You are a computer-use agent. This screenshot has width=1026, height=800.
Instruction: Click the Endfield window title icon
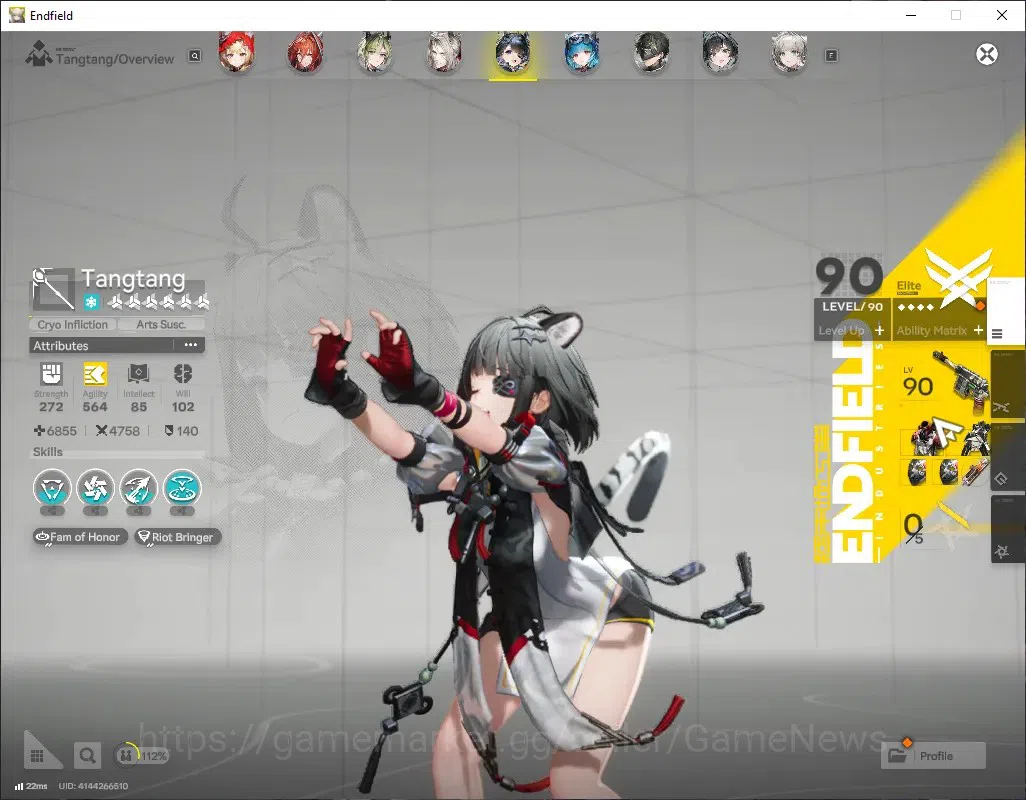click(x=17, y=14)
